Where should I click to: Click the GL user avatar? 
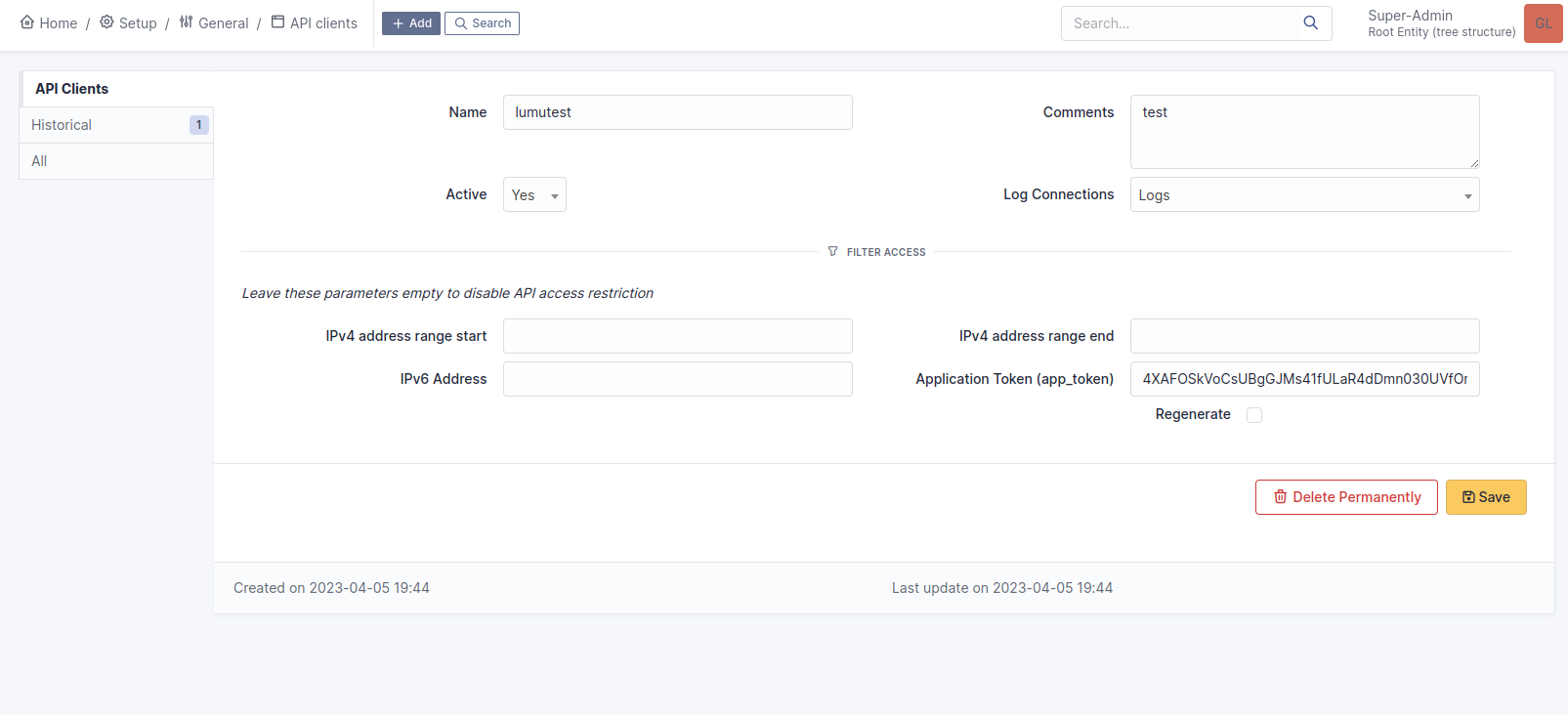point(1543,23)
